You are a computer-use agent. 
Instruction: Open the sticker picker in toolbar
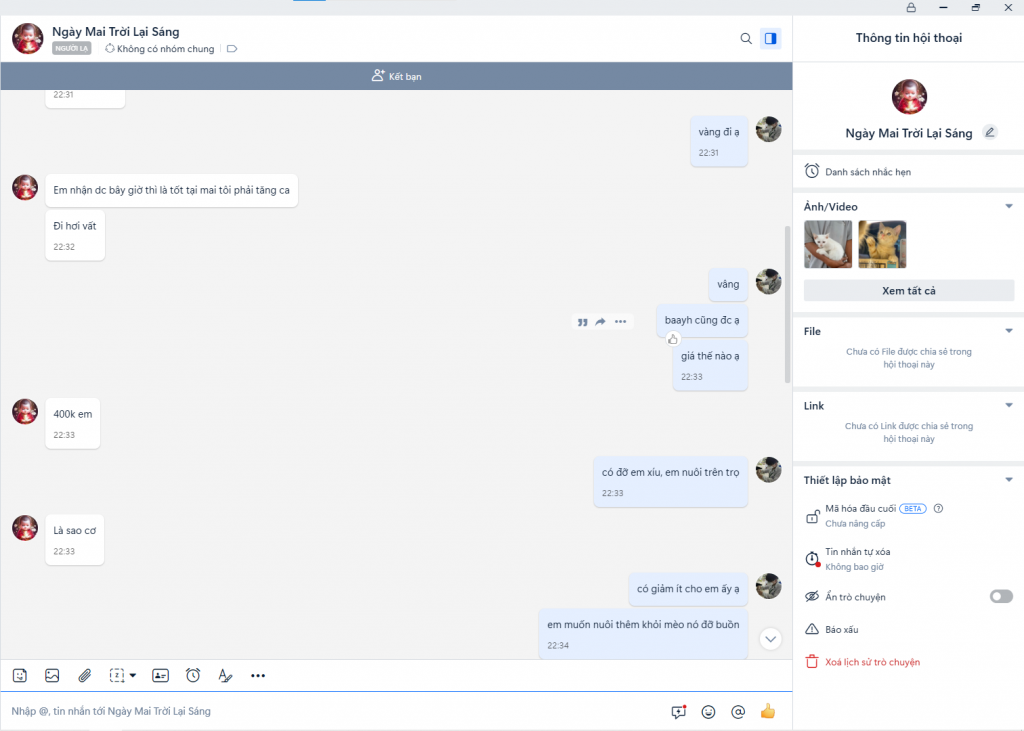[20, 675]
